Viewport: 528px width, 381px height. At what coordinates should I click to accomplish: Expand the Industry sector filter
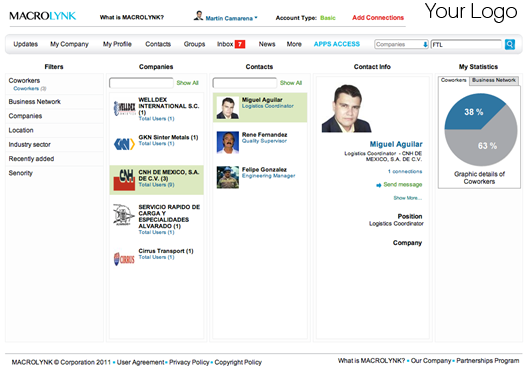tap(30, 145)
